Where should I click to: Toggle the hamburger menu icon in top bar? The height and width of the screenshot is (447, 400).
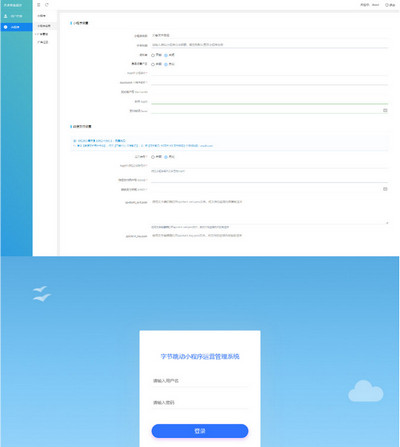[39, 5]
